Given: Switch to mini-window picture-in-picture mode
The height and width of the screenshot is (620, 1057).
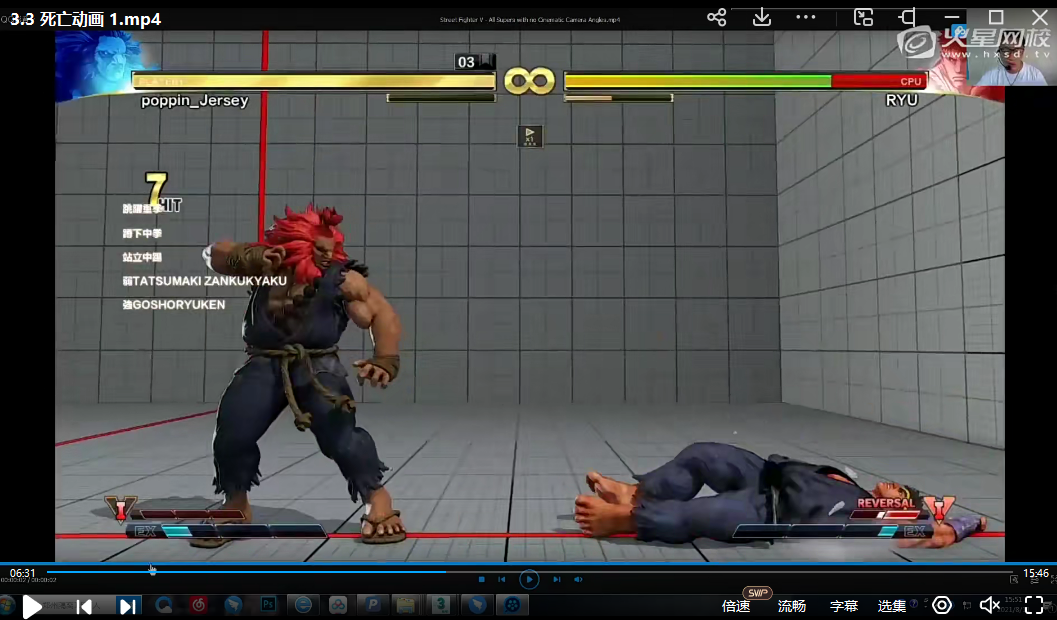Looking at the screenshot, I should (x=863, y=17).
